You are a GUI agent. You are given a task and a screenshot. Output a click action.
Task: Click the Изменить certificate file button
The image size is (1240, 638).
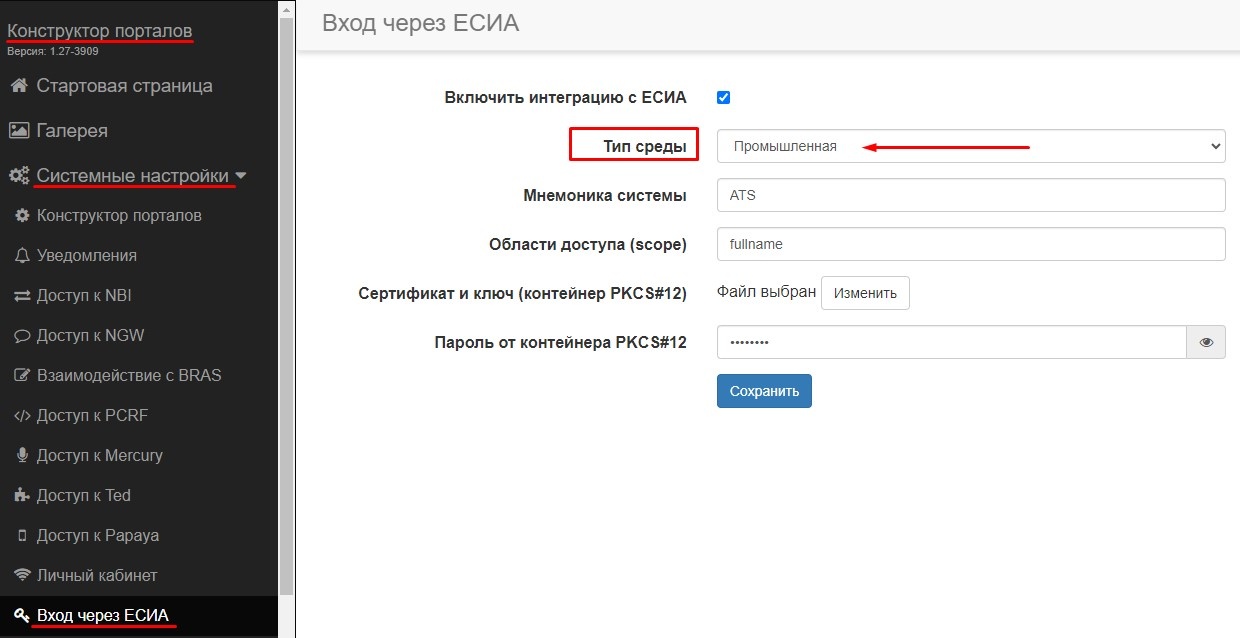(x=865, y=293)
